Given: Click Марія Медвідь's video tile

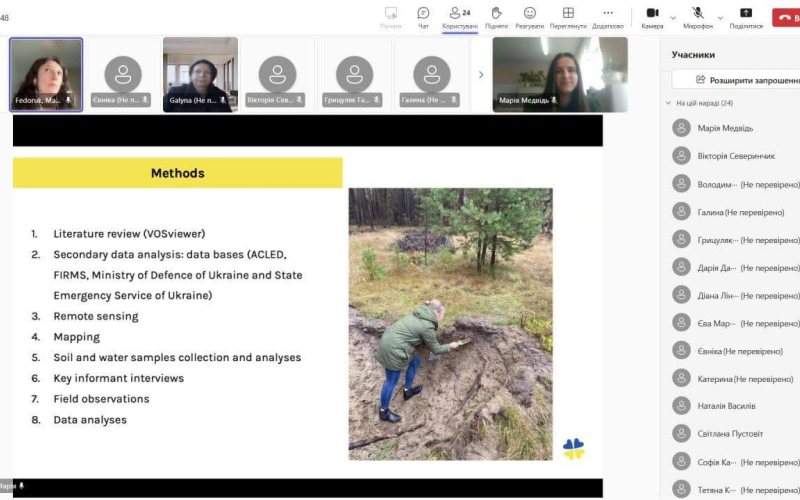Looking at the screenshot, I should pos(560,74).
